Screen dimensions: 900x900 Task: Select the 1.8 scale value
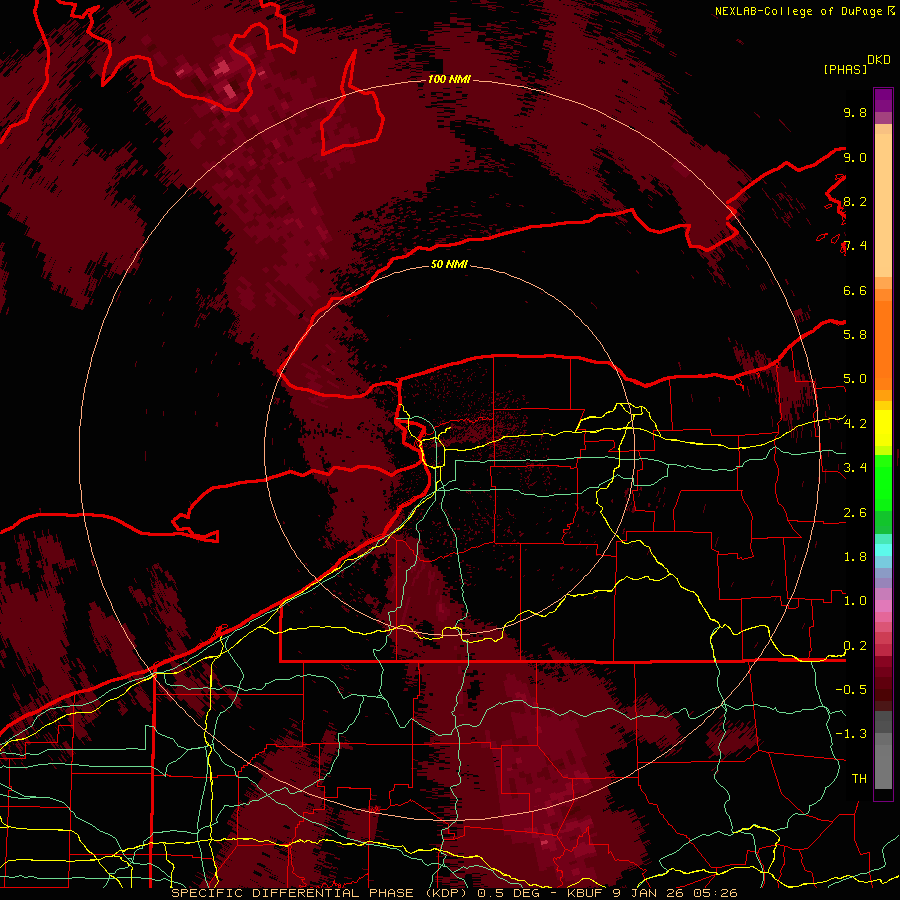(855, 556)
